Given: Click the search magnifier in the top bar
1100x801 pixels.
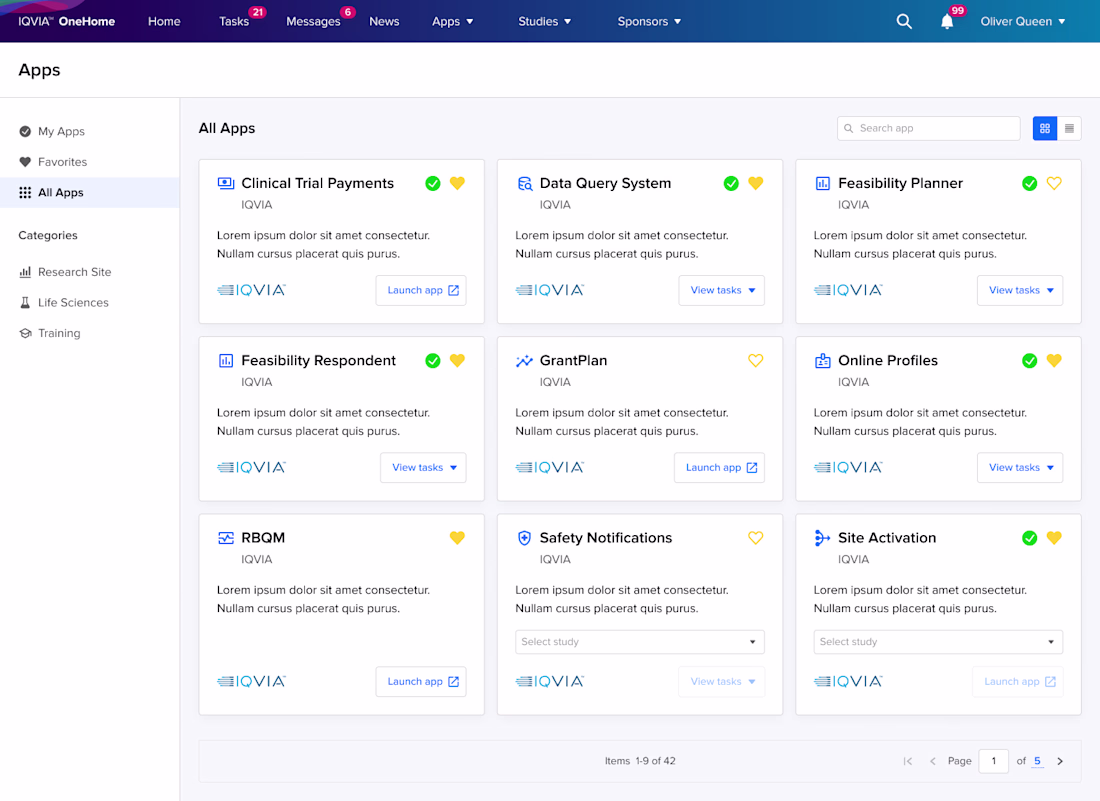Looking at the screenshot, I should click(x=904, y=22).
